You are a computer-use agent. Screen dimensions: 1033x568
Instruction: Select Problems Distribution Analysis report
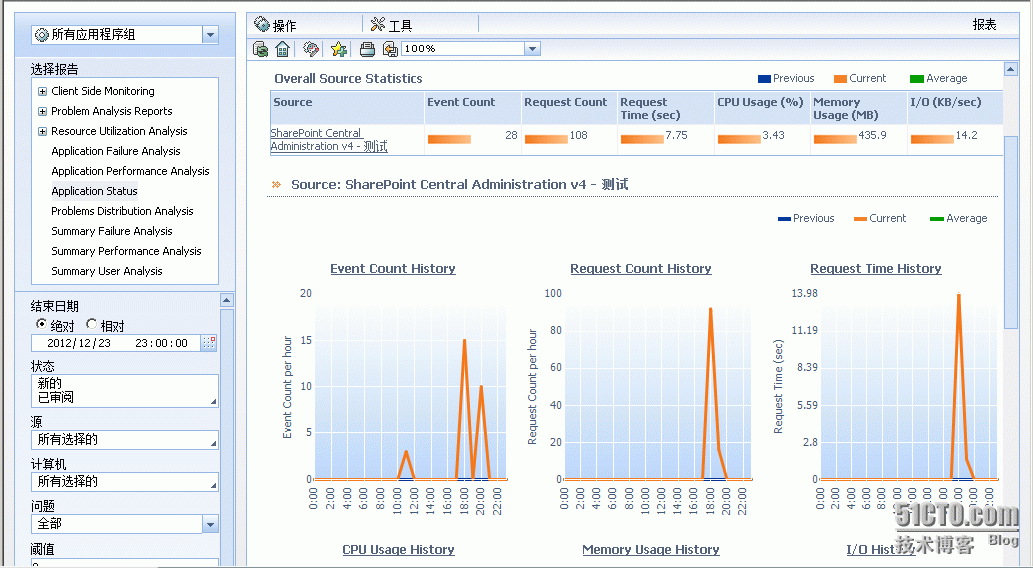pos(122,212)
